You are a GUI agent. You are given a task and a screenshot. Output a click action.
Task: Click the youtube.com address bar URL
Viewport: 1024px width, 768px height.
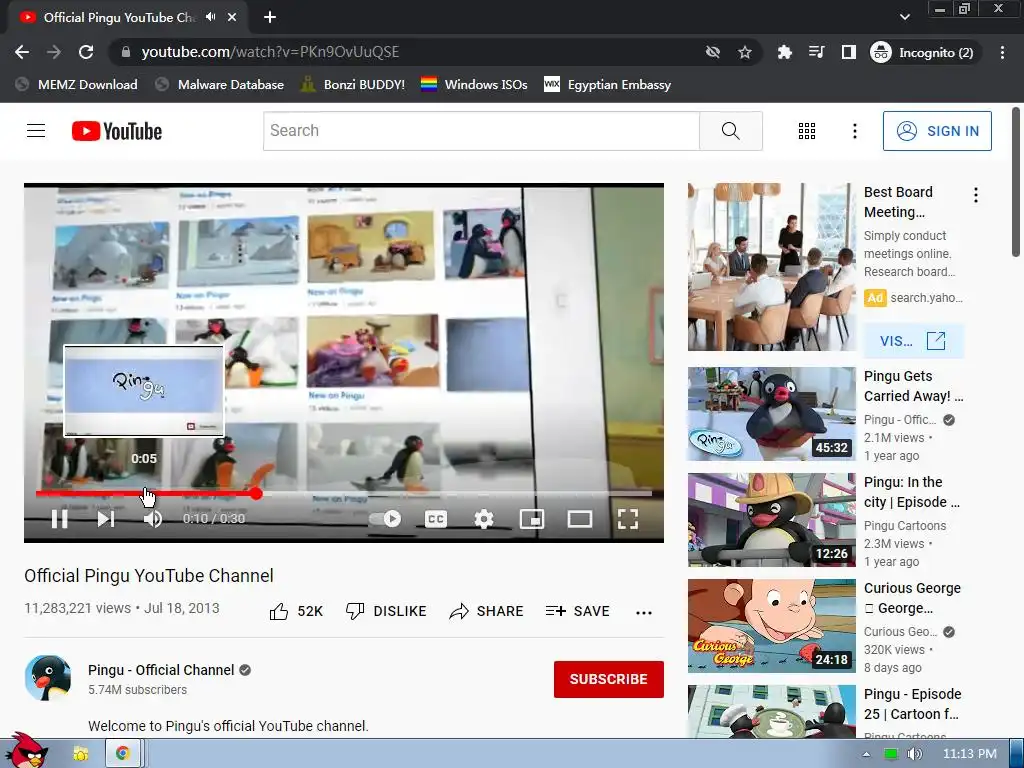[x=270, y=52]
